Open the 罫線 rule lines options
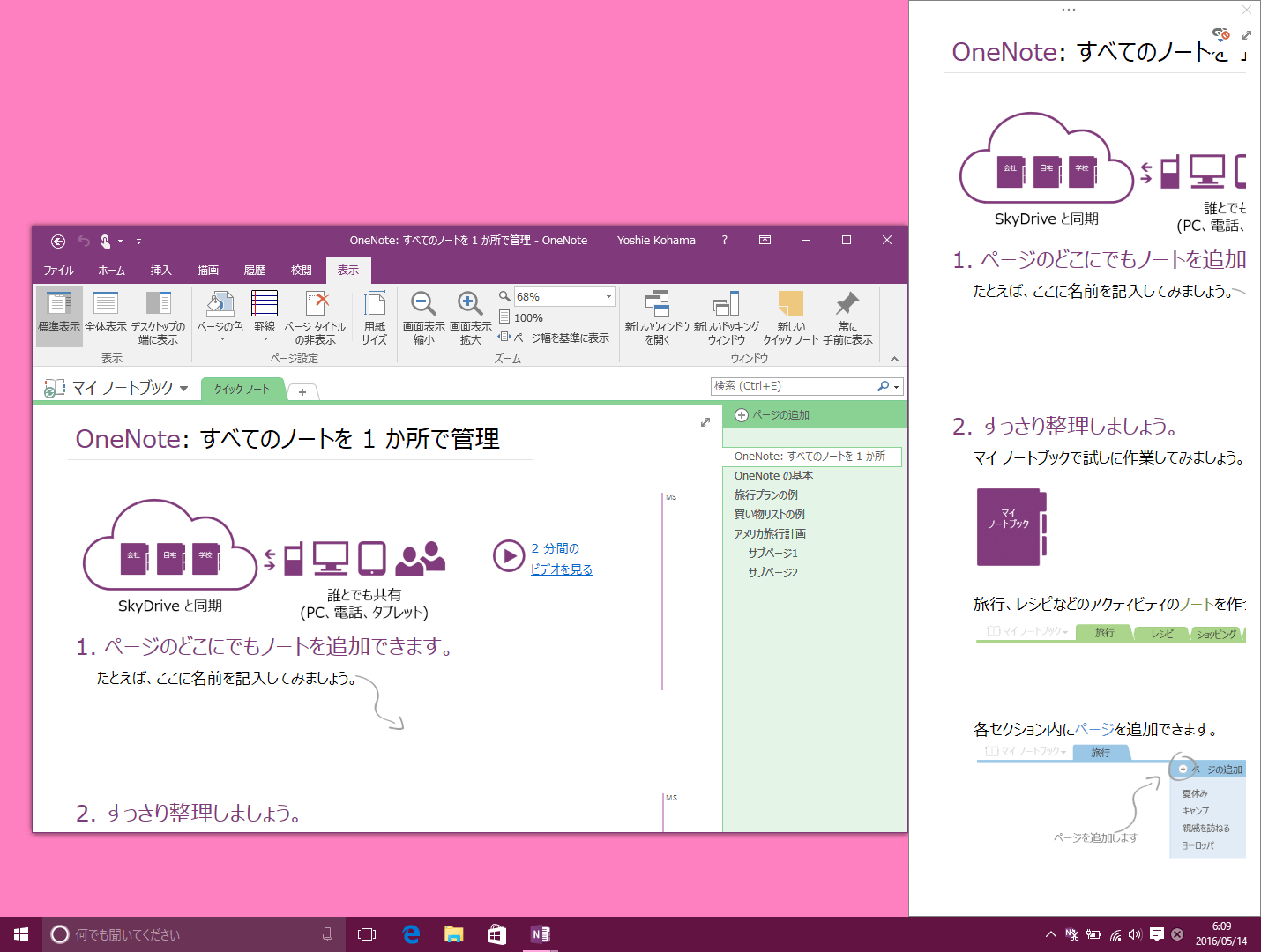The image size is (1261, 952). tap(265, 316)
